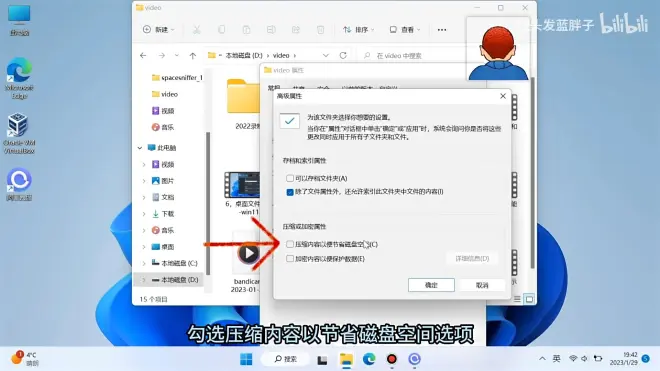Open the 查看 view dropdown
The width and height of the screenshot is (660, 371).
[x=405, y=29]
